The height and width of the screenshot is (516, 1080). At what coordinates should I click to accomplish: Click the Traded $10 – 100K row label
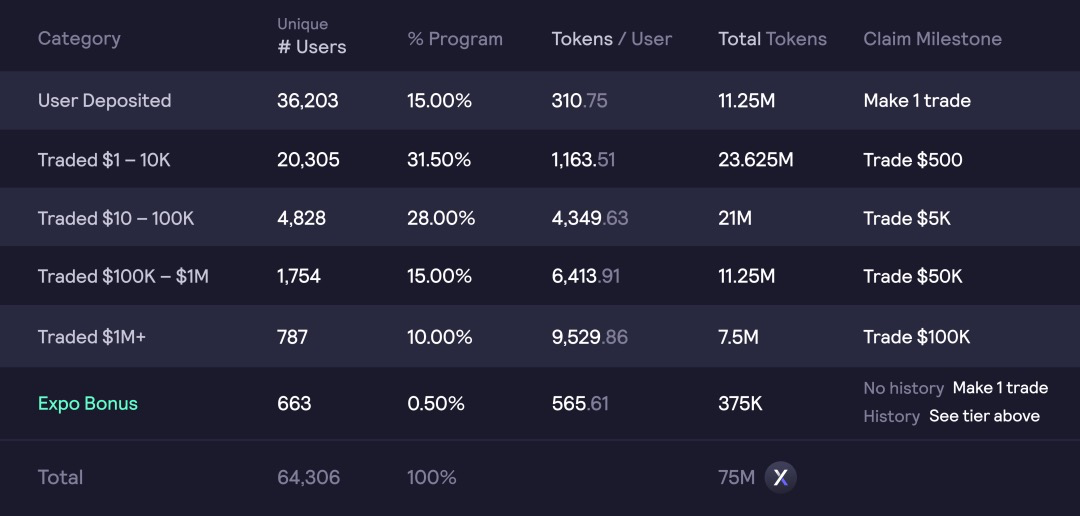point(116,218)
